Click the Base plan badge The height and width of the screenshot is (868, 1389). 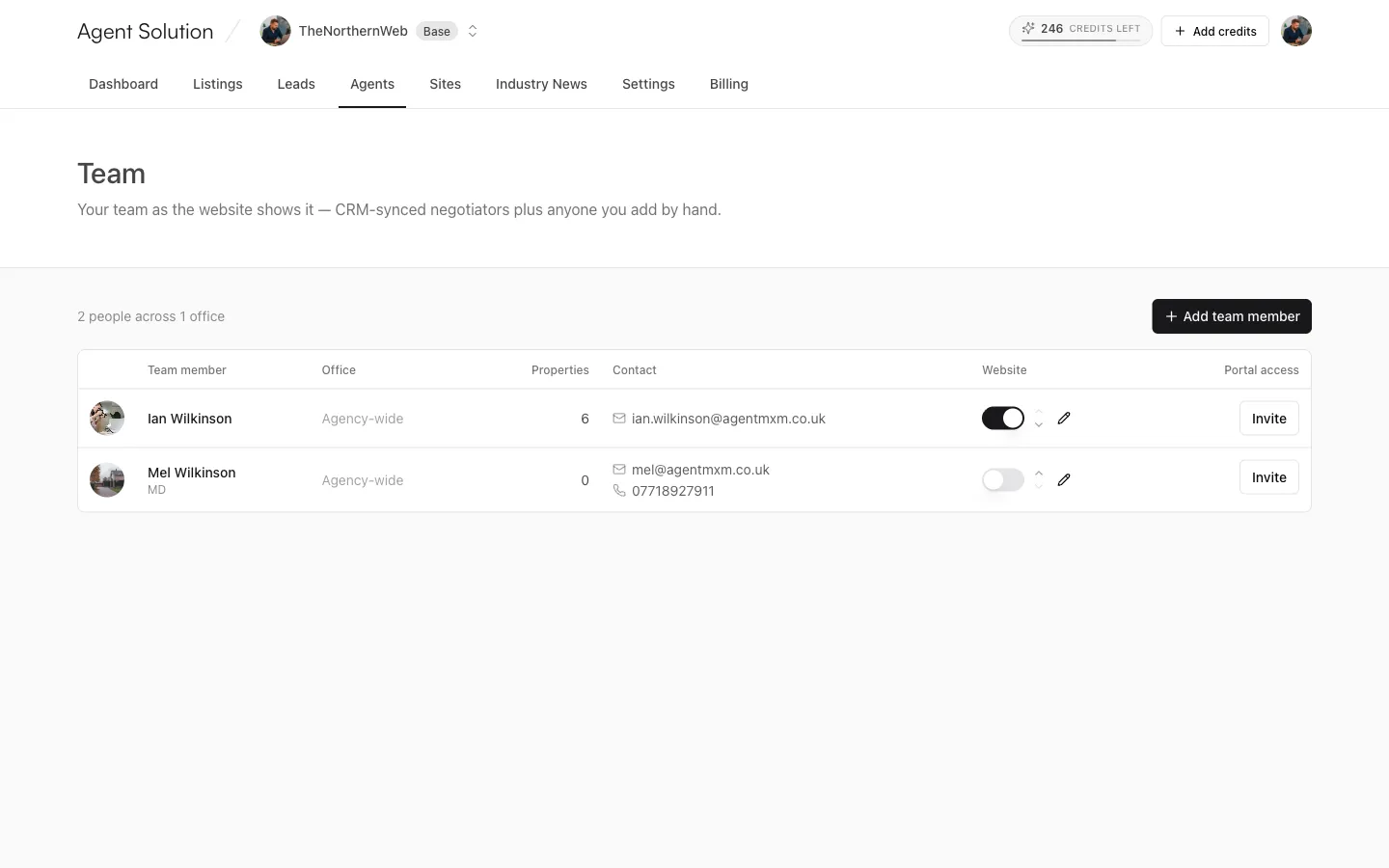[437, 31]
